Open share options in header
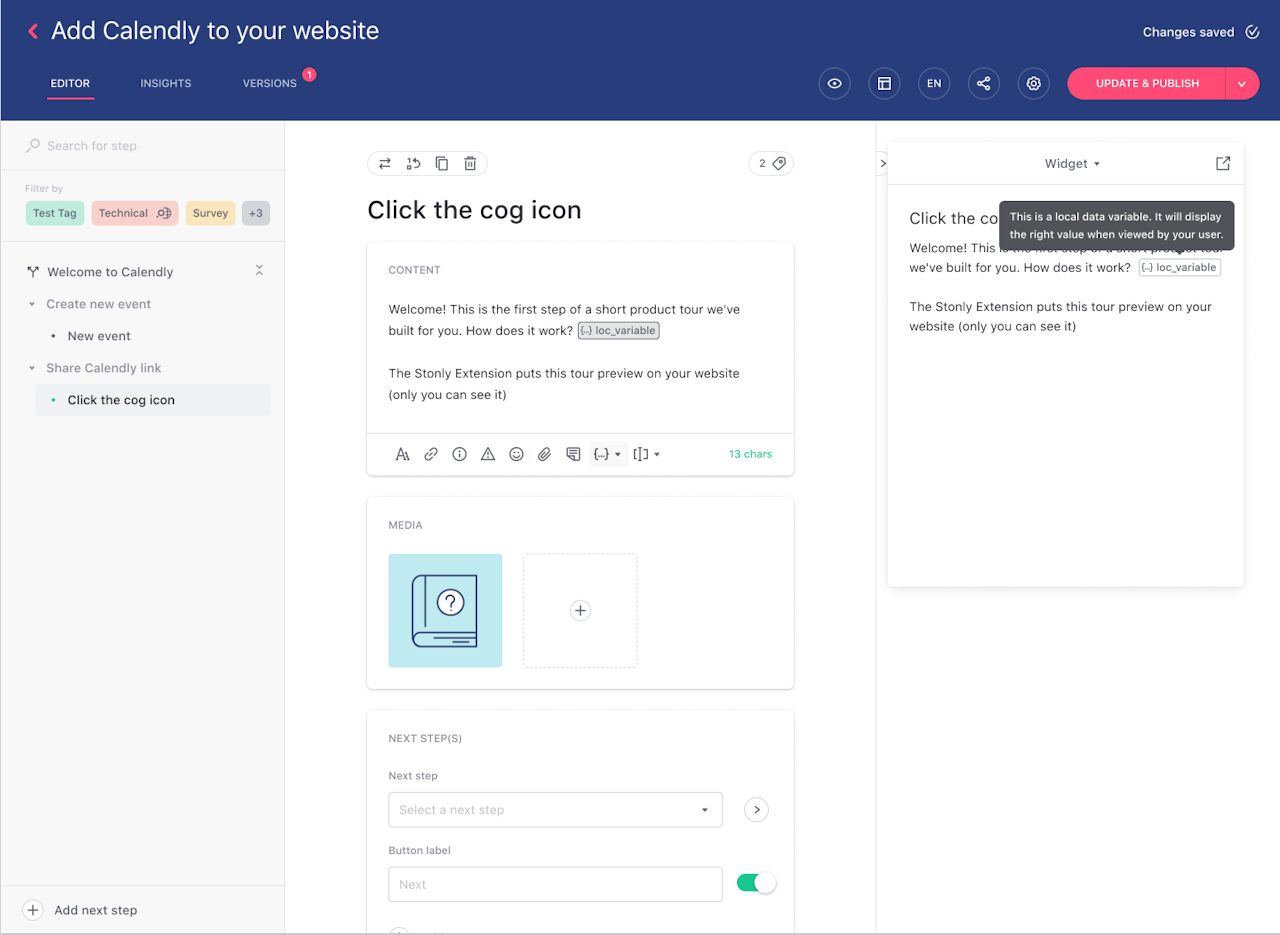The width and height of the screenshot is (1280, 935). click(984, 84)
